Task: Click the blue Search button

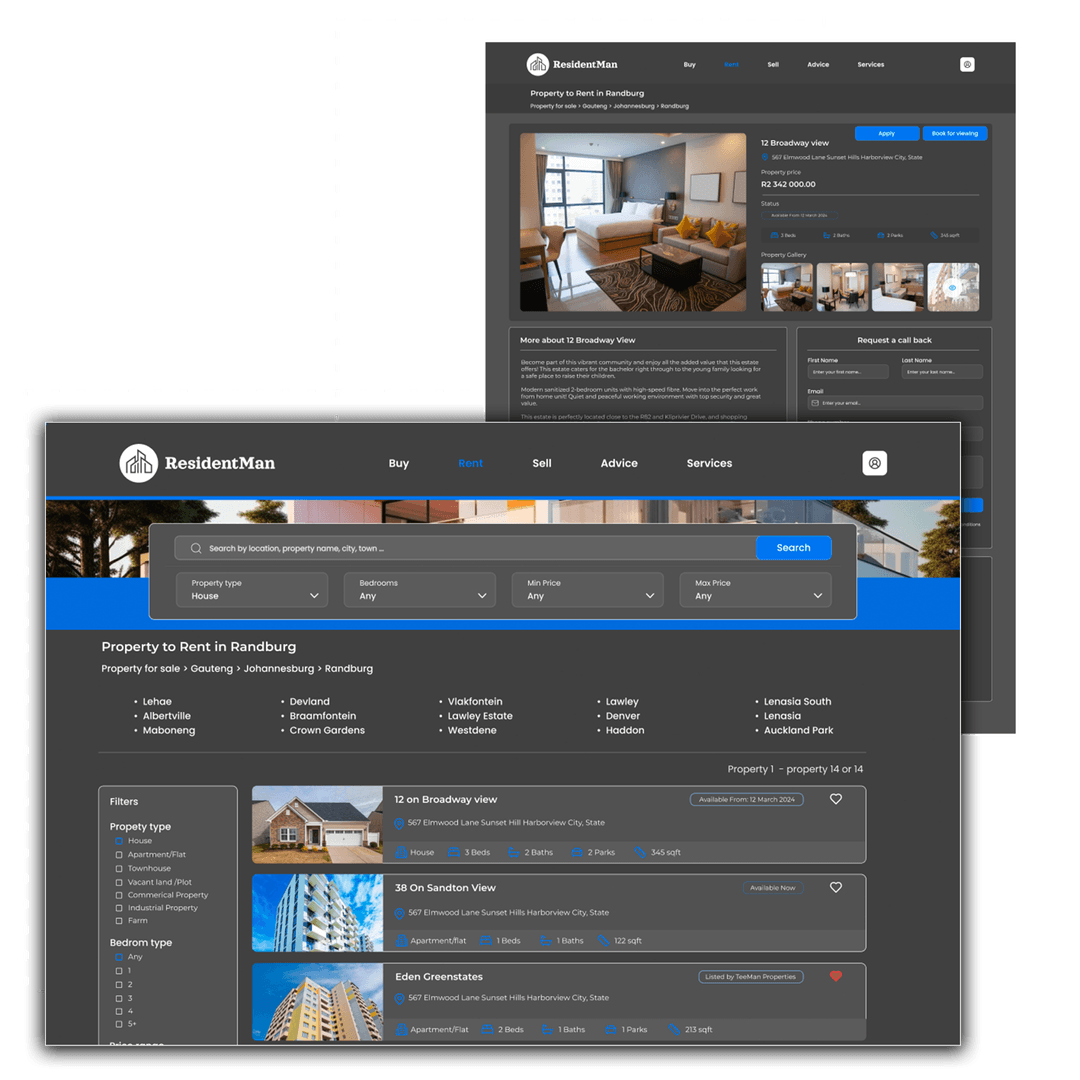Action: (x=793, y=548)
